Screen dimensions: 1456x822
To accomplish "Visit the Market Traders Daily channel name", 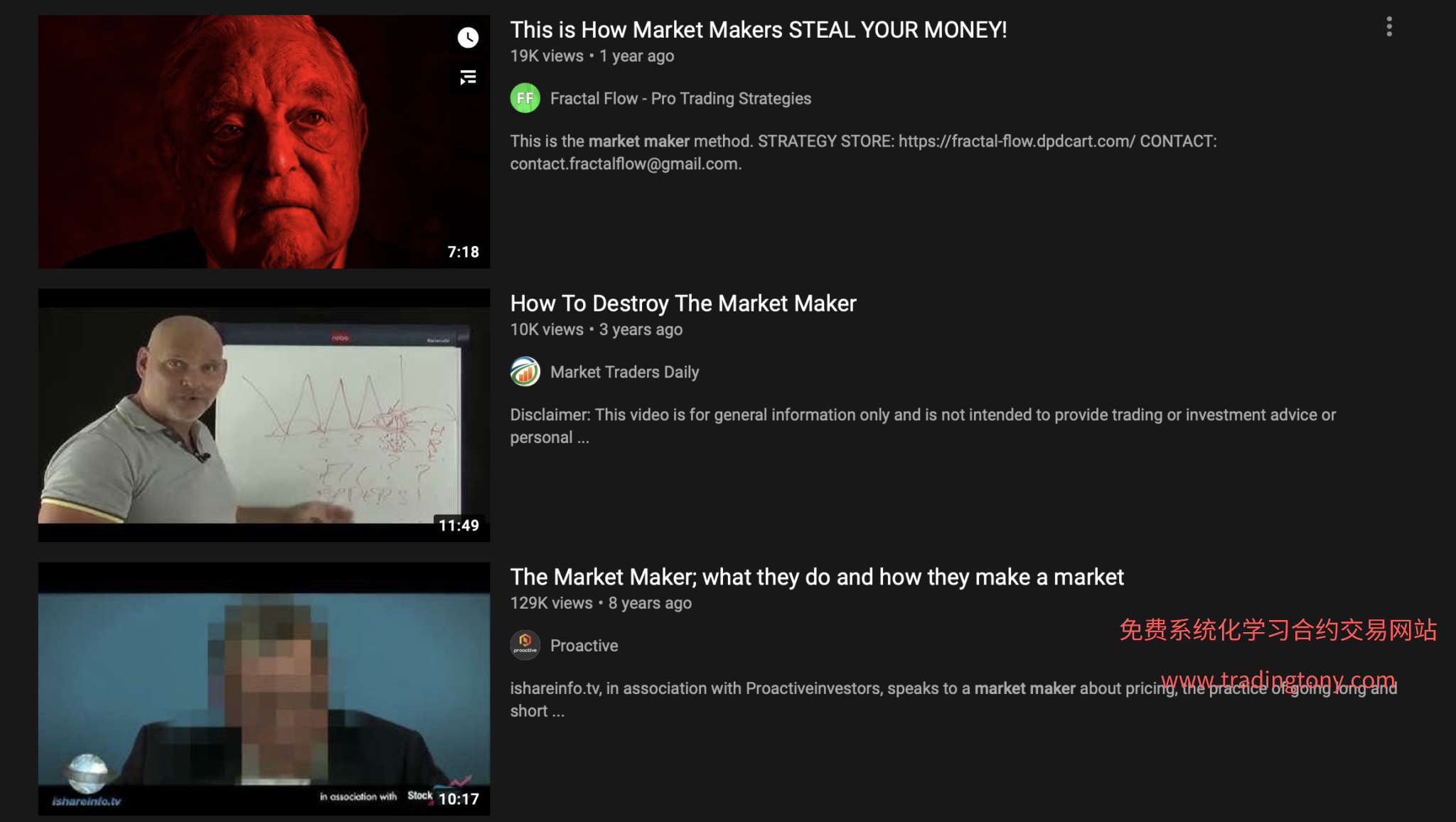I will [x=624, y=373].
